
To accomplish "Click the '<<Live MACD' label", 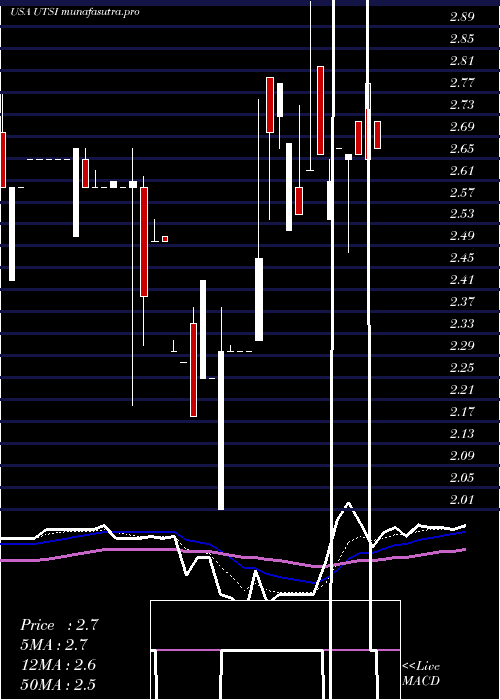I will pyautogui.click(x=421, y=674).
